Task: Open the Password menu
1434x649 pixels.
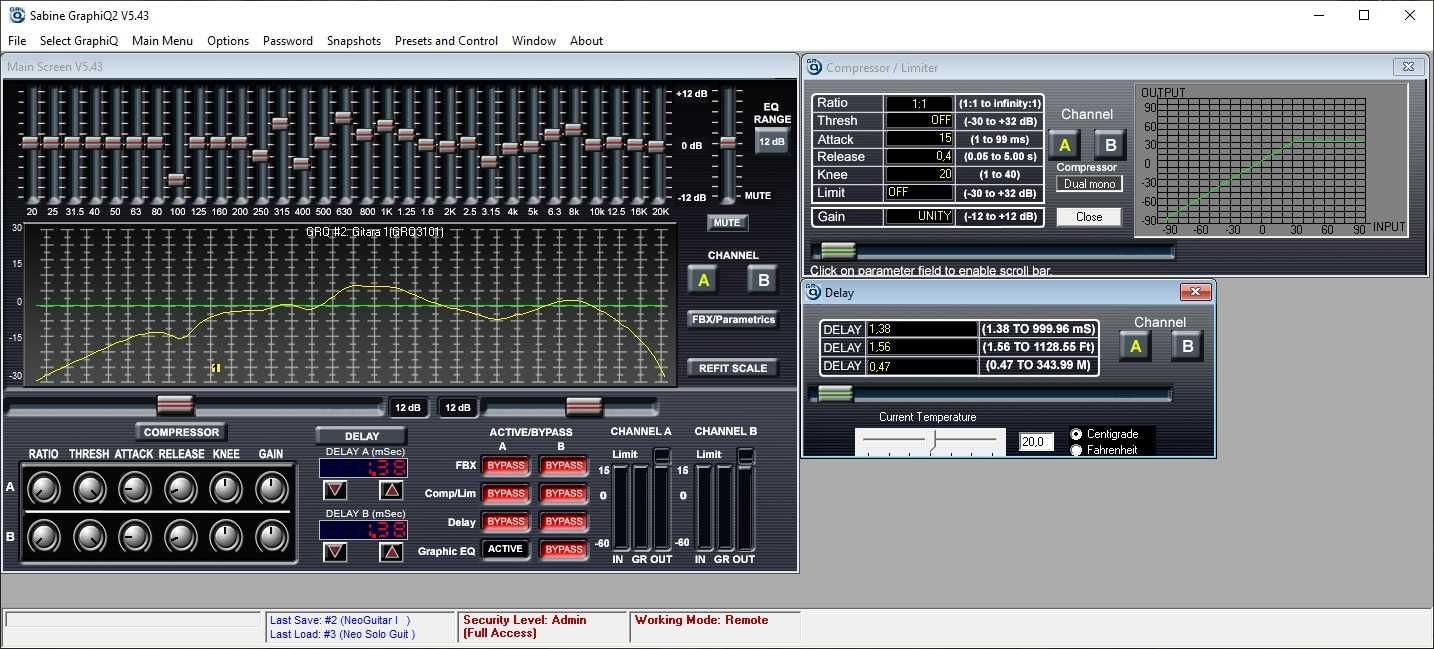Action: point(288,41)
